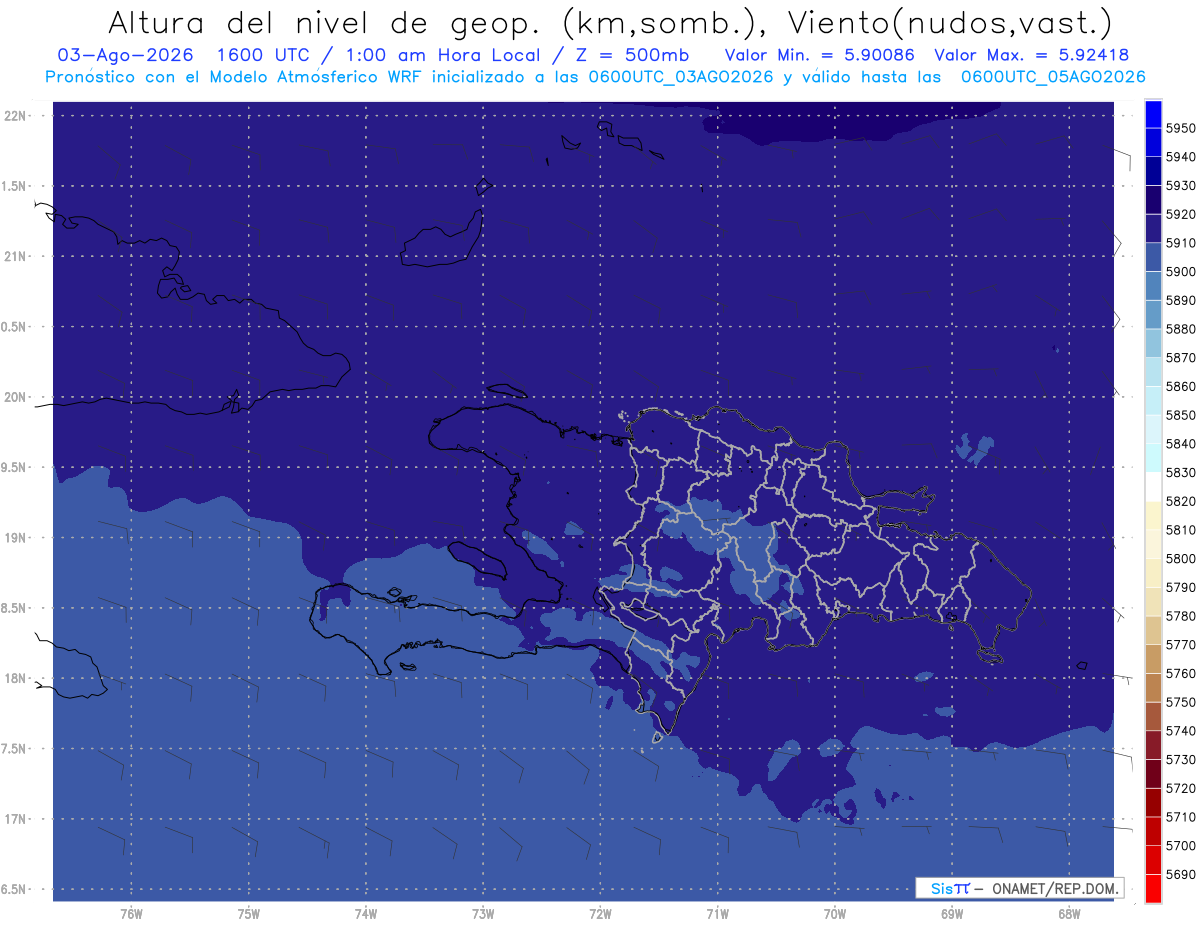Click the 5690 legend value
1200x927 pixels.
1180,874
